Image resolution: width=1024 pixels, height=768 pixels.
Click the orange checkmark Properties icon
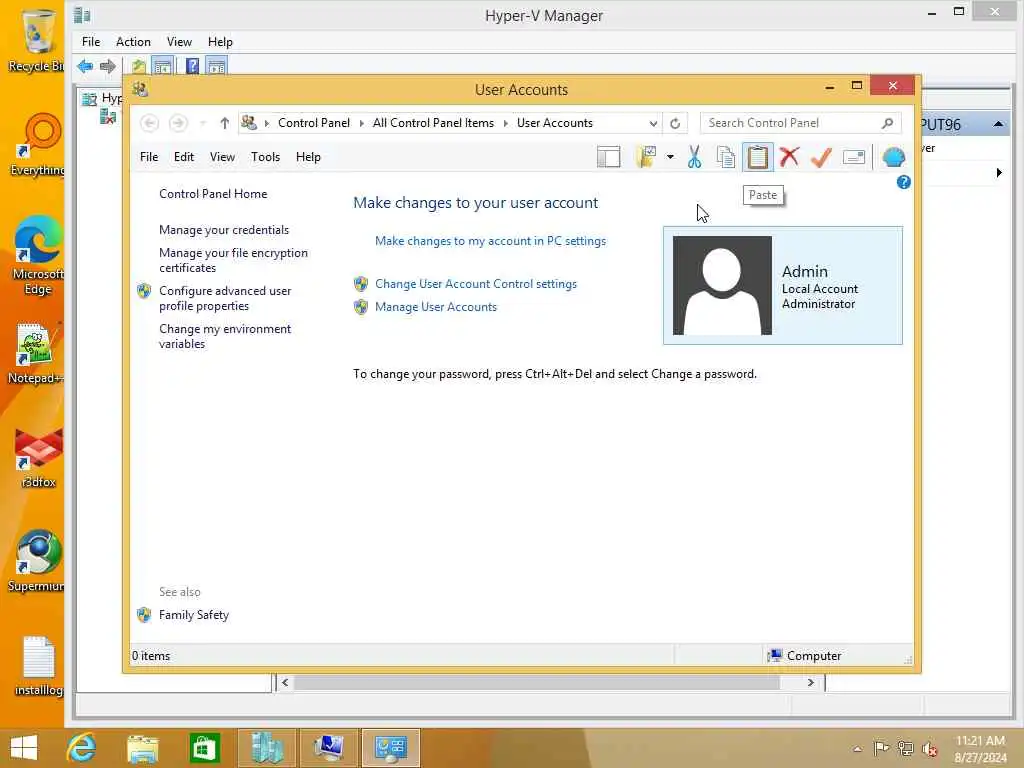[x=822, y=157]
